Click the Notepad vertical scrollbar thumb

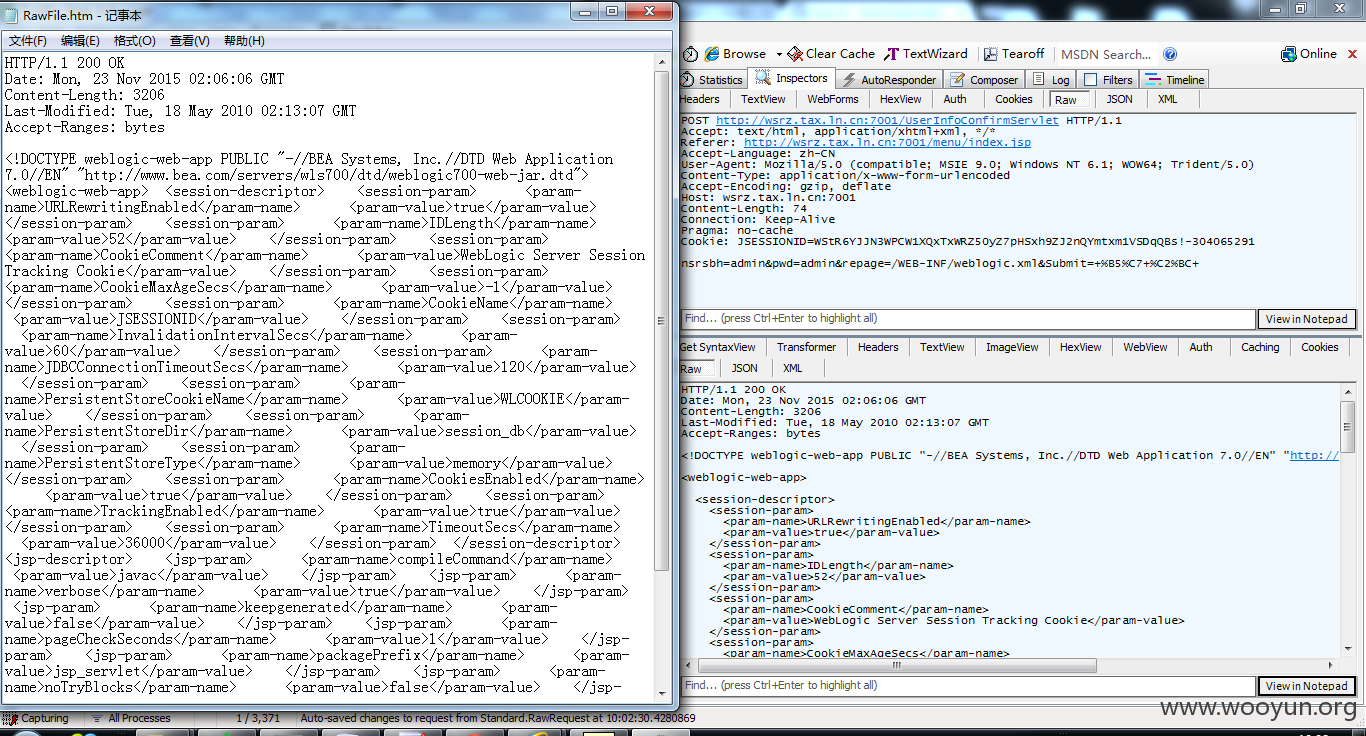point(662,320)
